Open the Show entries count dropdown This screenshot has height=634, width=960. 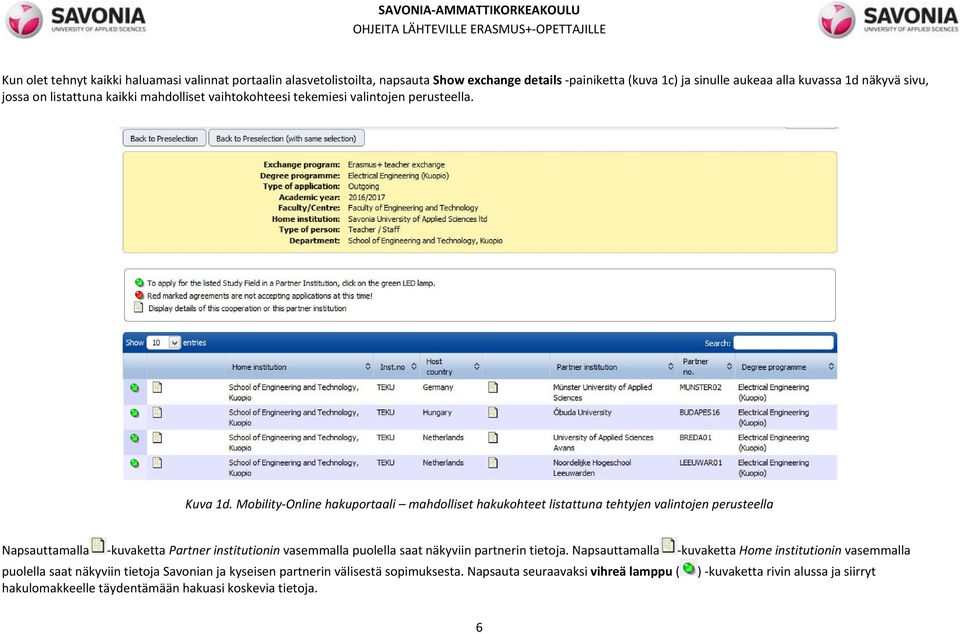[163, 343]
